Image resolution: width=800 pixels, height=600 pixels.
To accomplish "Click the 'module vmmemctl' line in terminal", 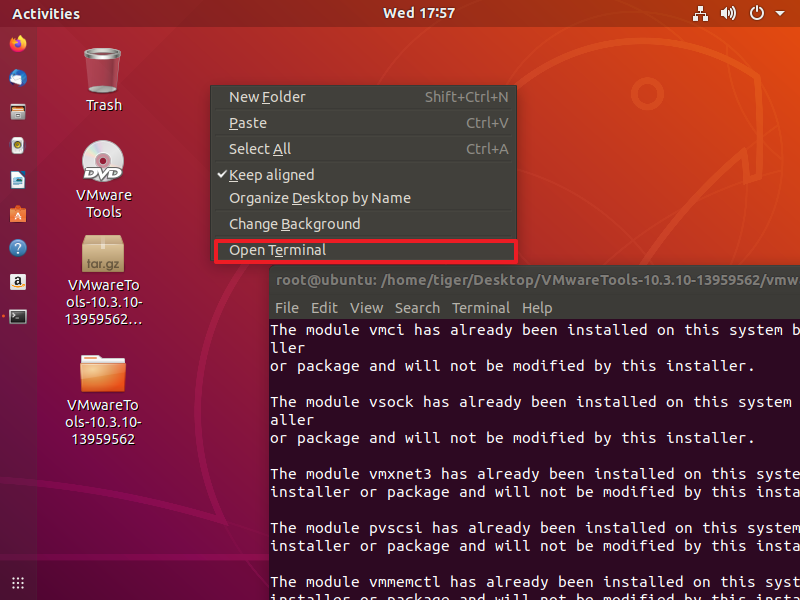I will coord(535,582).
